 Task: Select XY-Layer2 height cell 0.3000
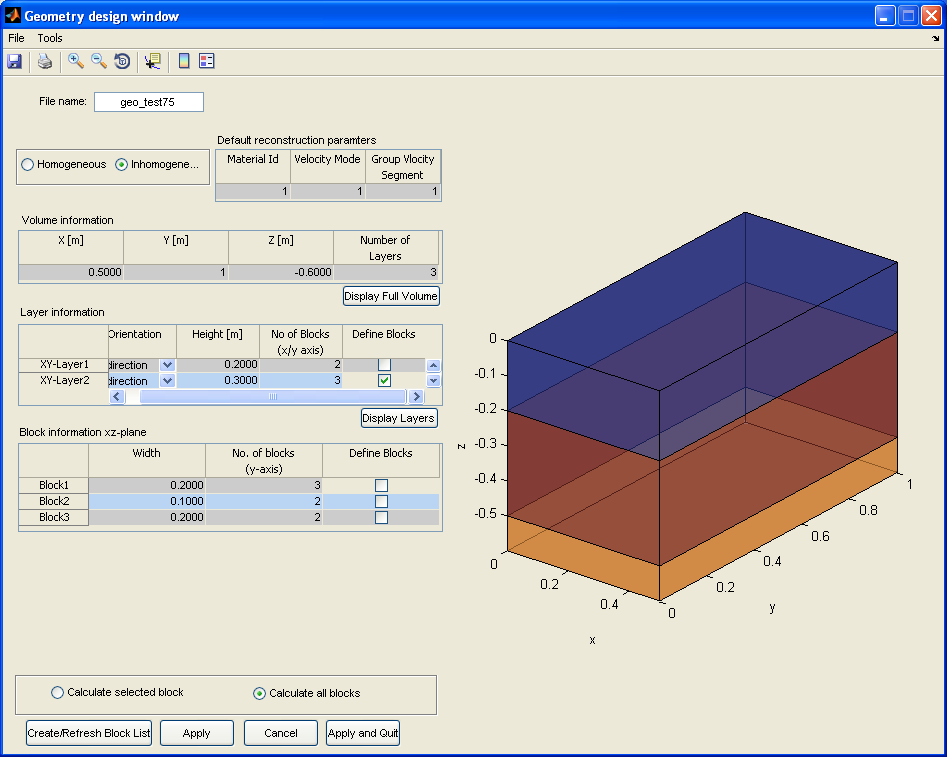(218, 381)
